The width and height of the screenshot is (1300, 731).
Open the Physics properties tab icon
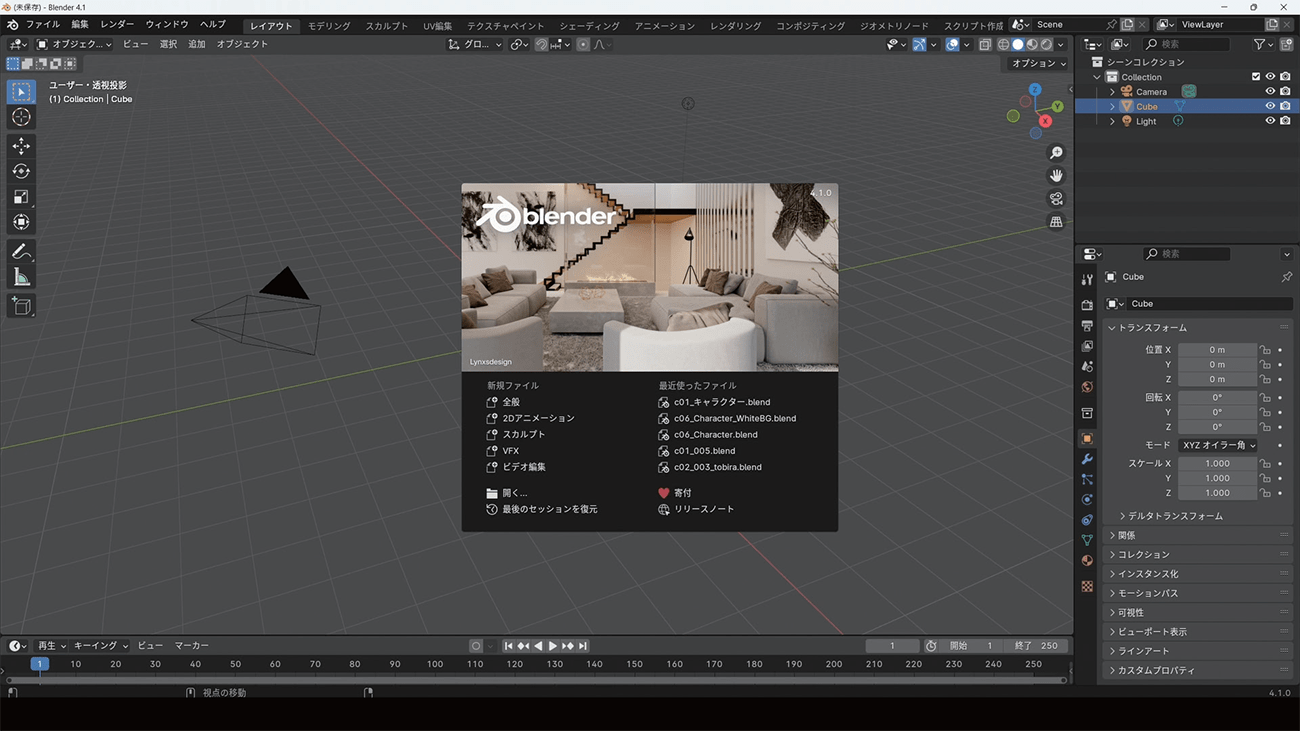(1087, 500)
